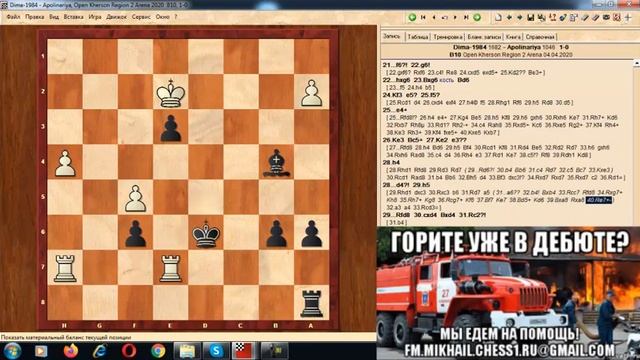This screenshot has width=640, height=360.
Task: Select the white pawn on a2
Action: (x=311, y=93)
